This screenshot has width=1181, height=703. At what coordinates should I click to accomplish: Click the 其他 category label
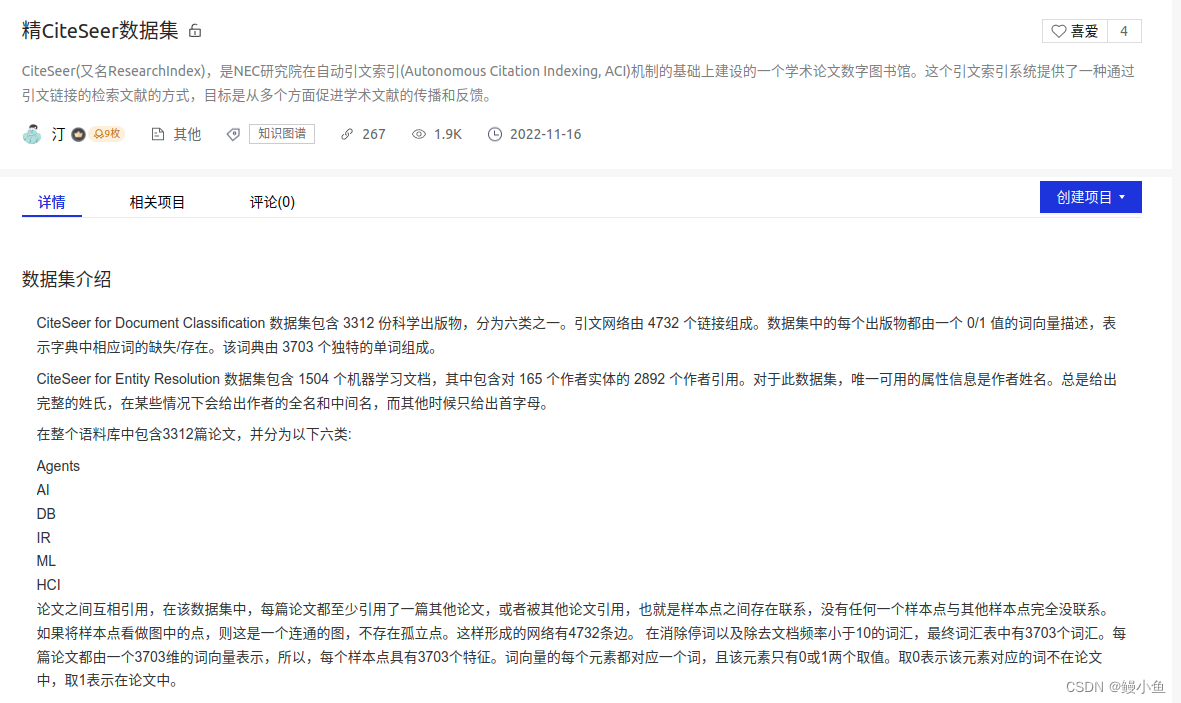point(187,134)
